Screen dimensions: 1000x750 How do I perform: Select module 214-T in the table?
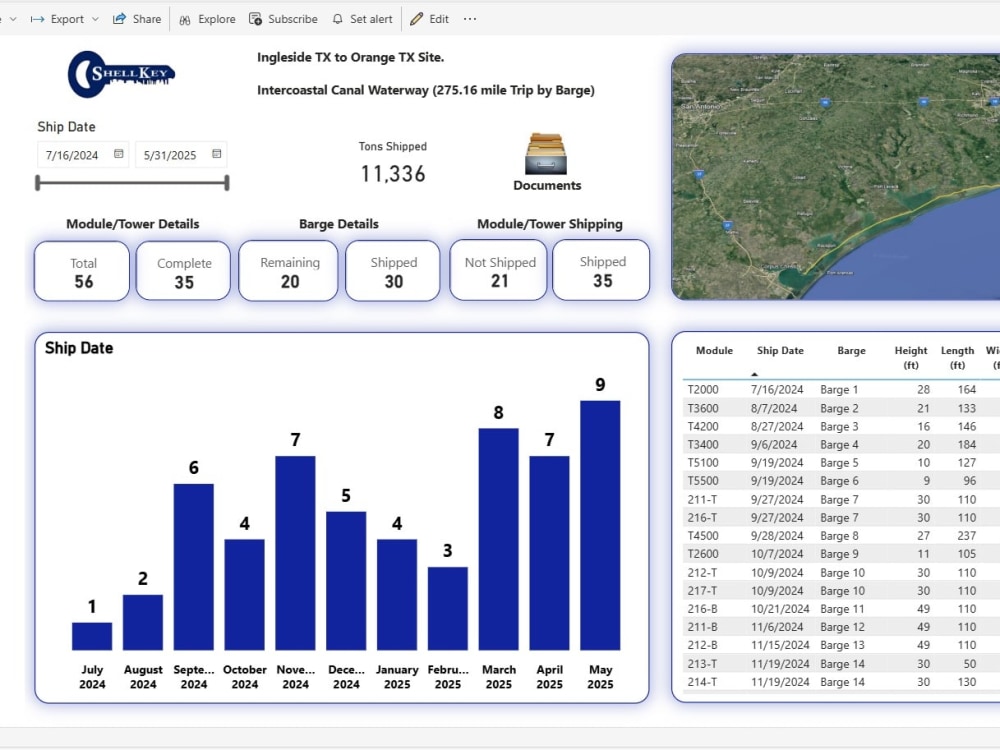click(x=702, y=682)
